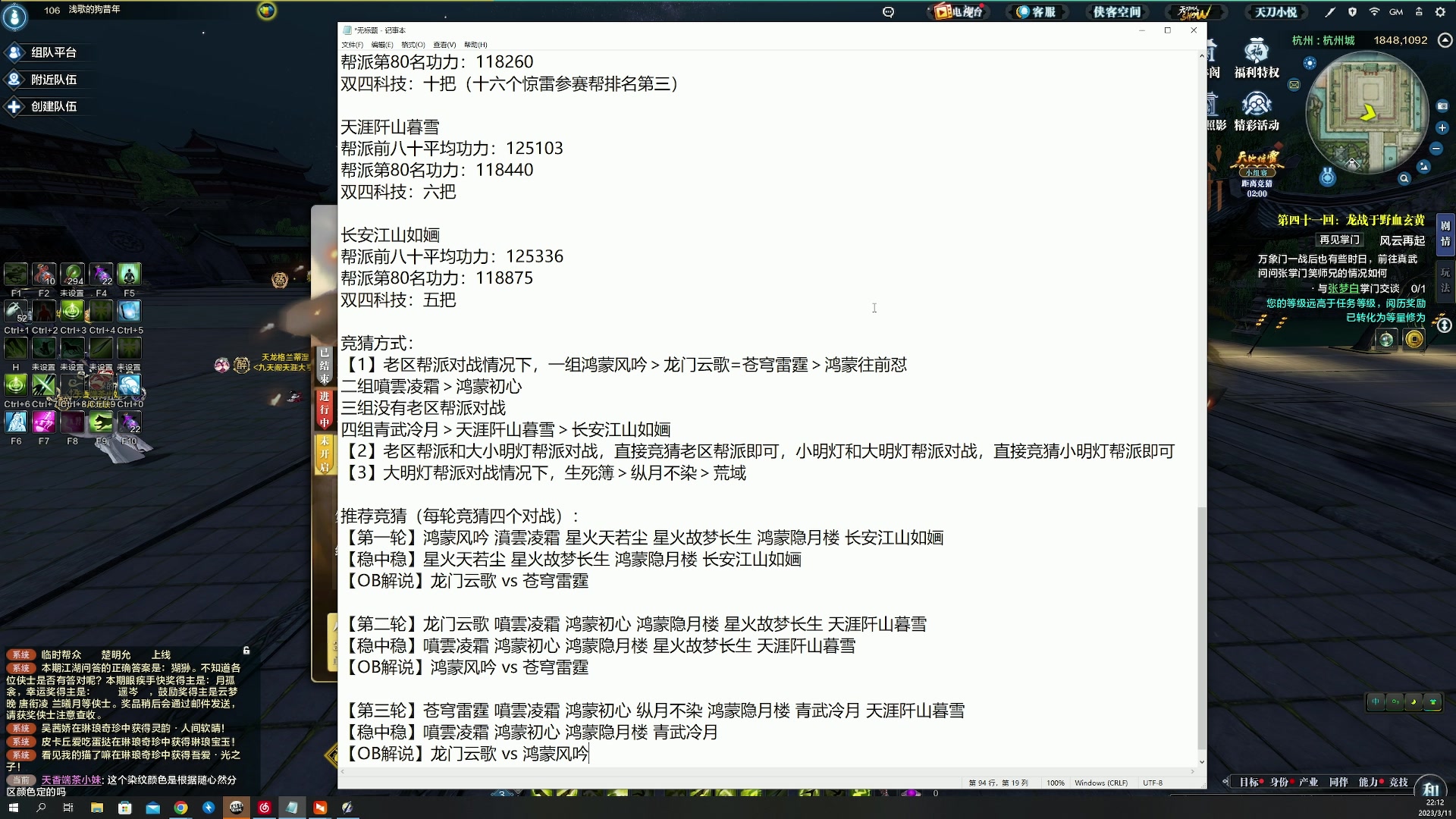Image resolution: width=1456 pixels, height=819 pixels.
Task: Open the 福利特权 welfare panel
Action: click(1257, 61)
